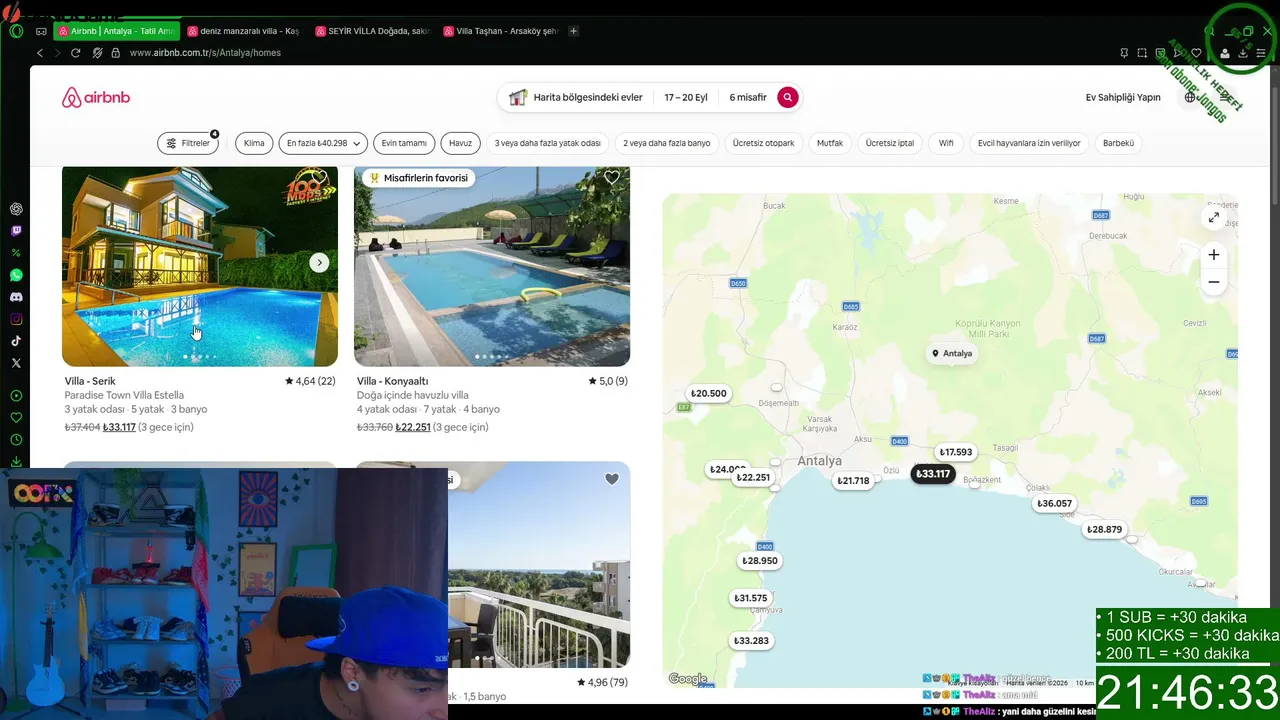Image resolution: width=1280 pixels, height=720 pixels.
Task: Open TikTok from the sidebar
Action: pyautogui.click(x=16, y=341)
